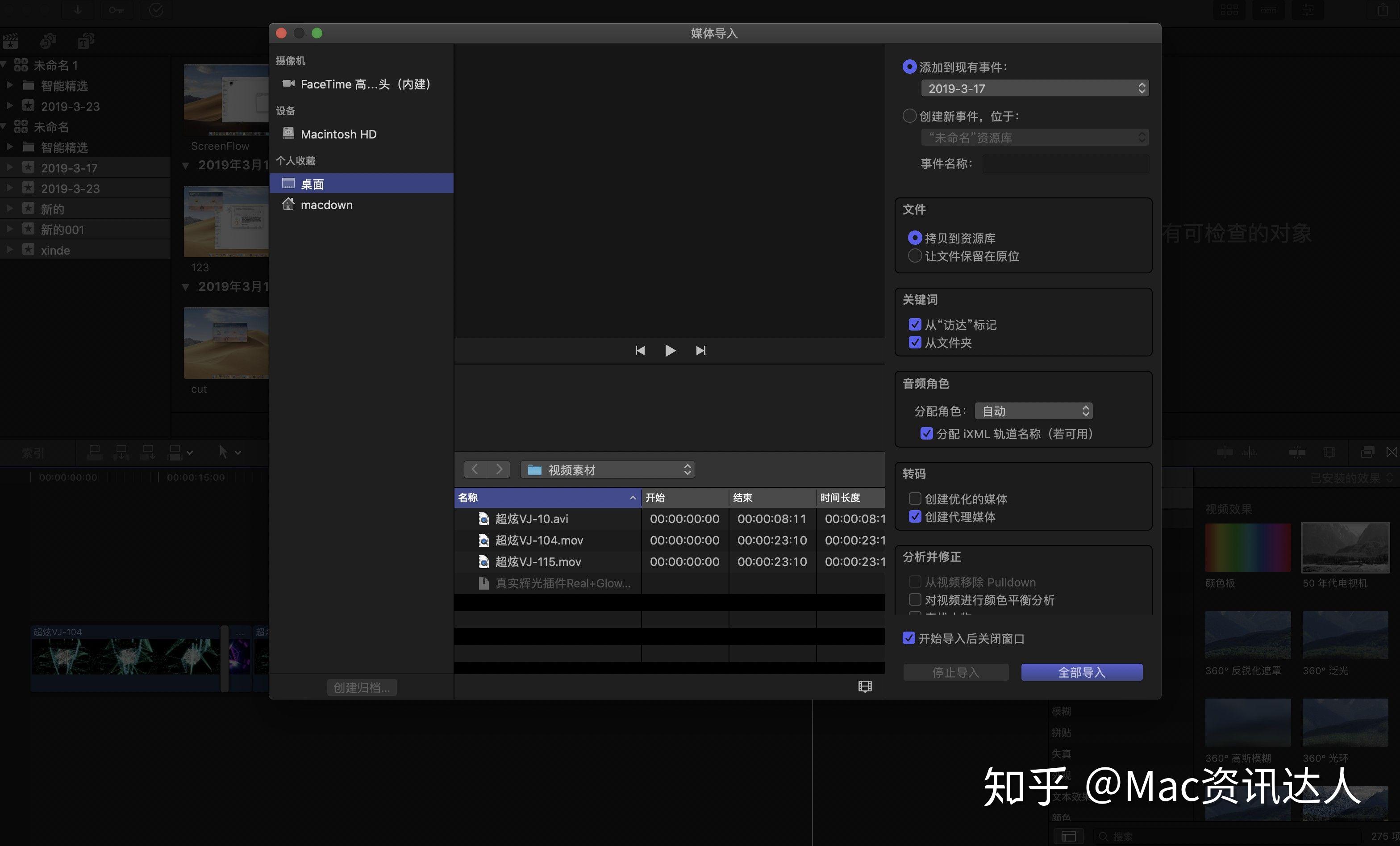Select Macintosh HD device
Image resolution: width=1400 pixels, height=846 pixels.
[361, 134]
